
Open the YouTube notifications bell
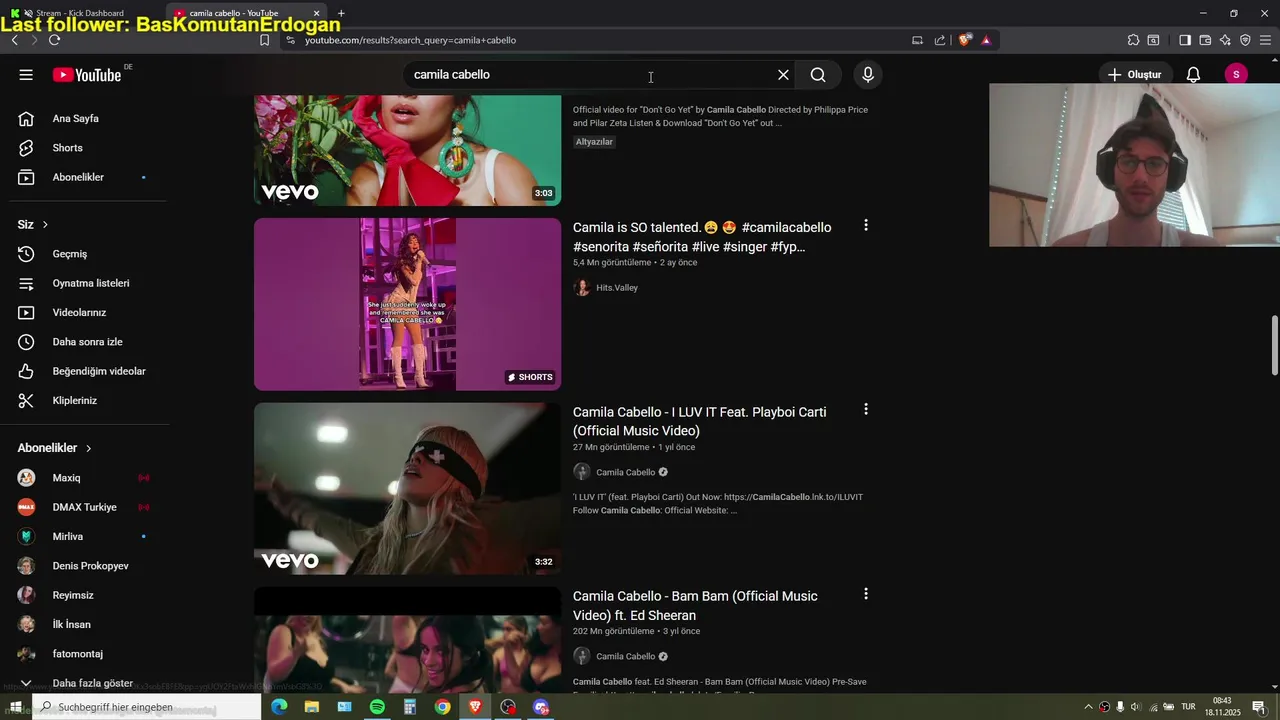pyautogui.click(x=1193, y=75)
